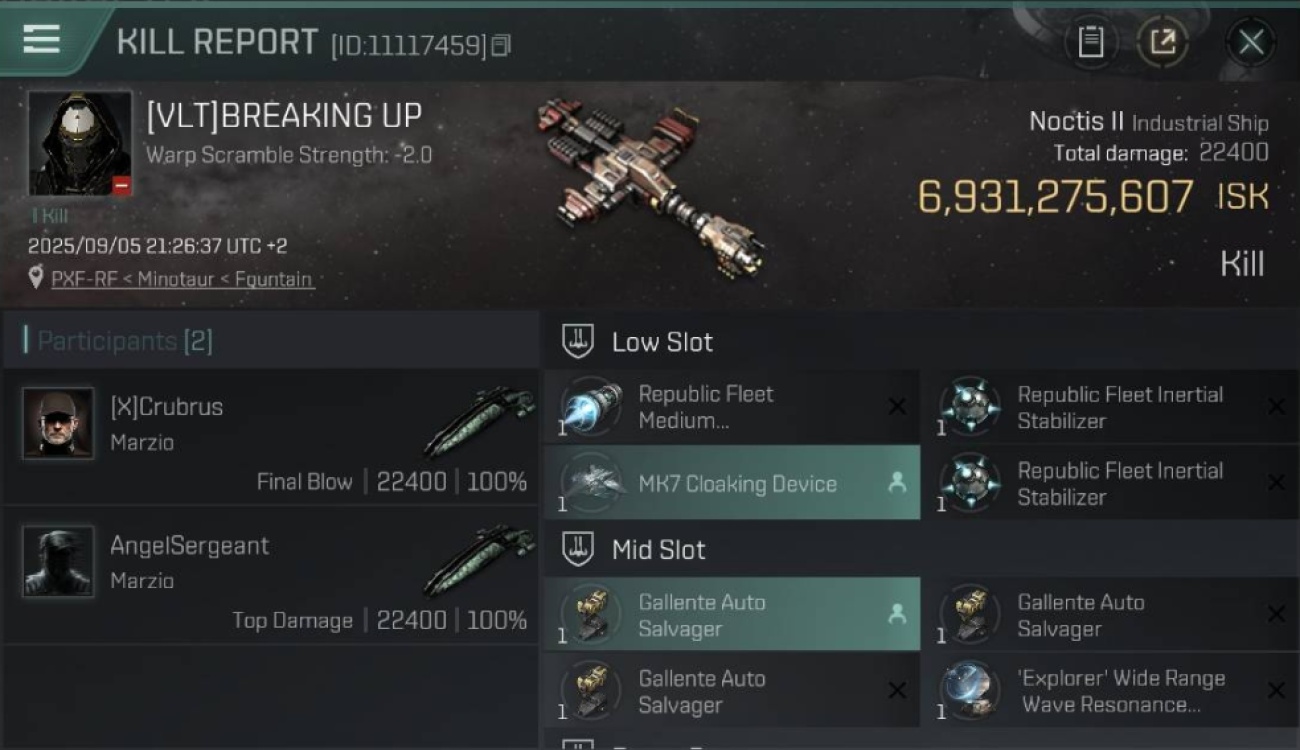Toggle person icon on MK7 Cloaking Device
1300x750 pixels.
pos(897,483)
